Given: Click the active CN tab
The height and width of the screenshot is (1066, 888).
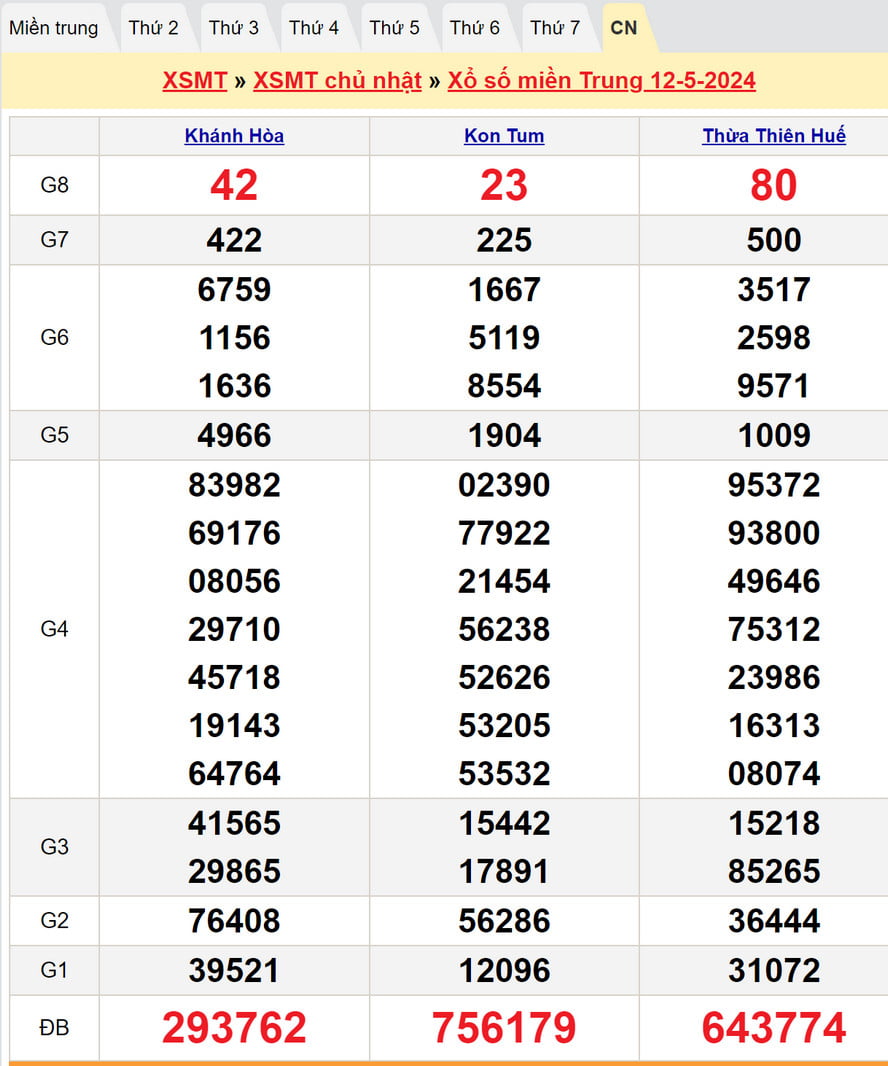Looking at the screenshot, I should click(624, 28).
